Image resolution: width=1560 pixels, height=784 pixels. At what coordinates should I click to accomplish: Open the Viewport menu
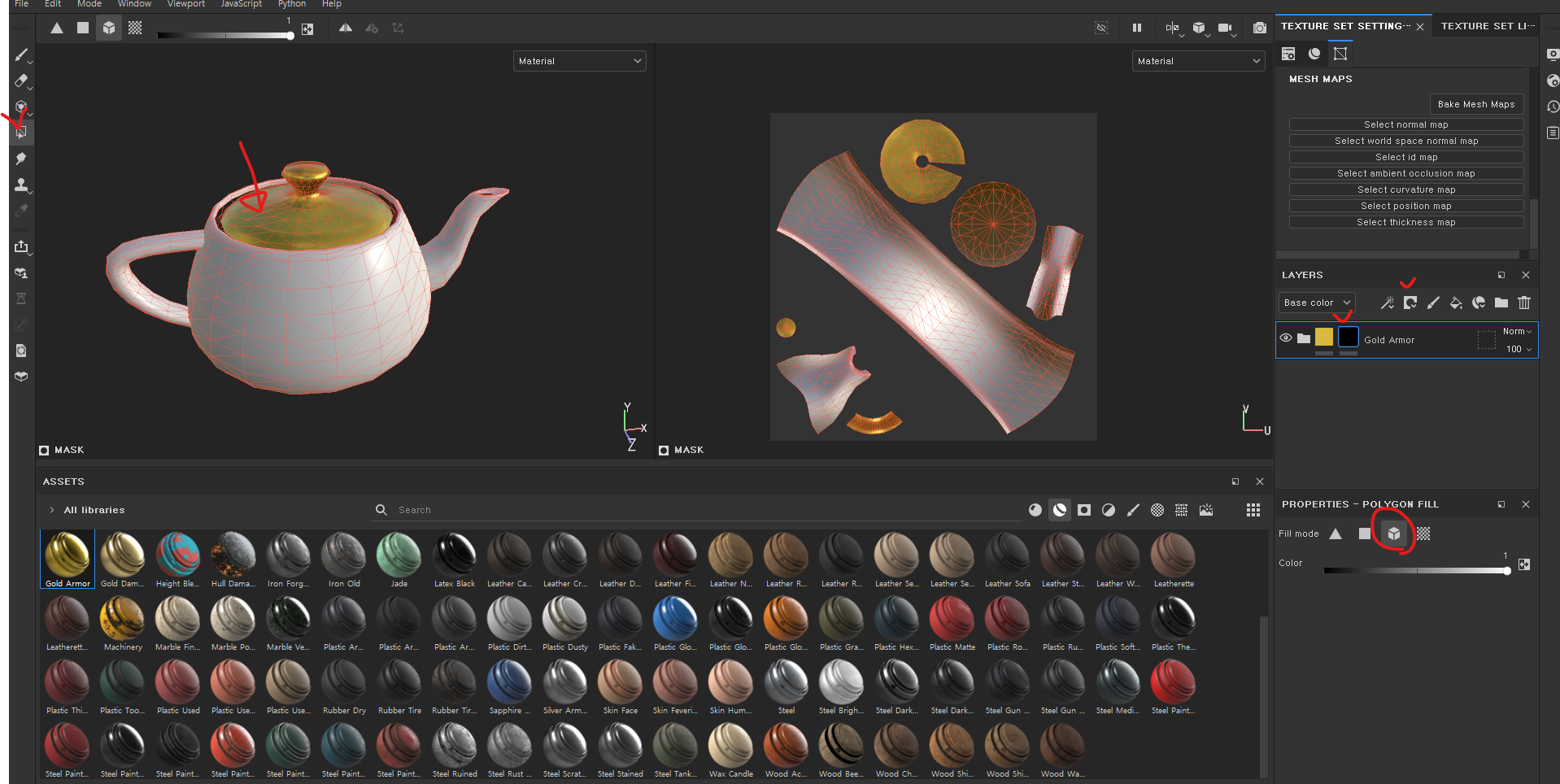click(x=185, y=4)
